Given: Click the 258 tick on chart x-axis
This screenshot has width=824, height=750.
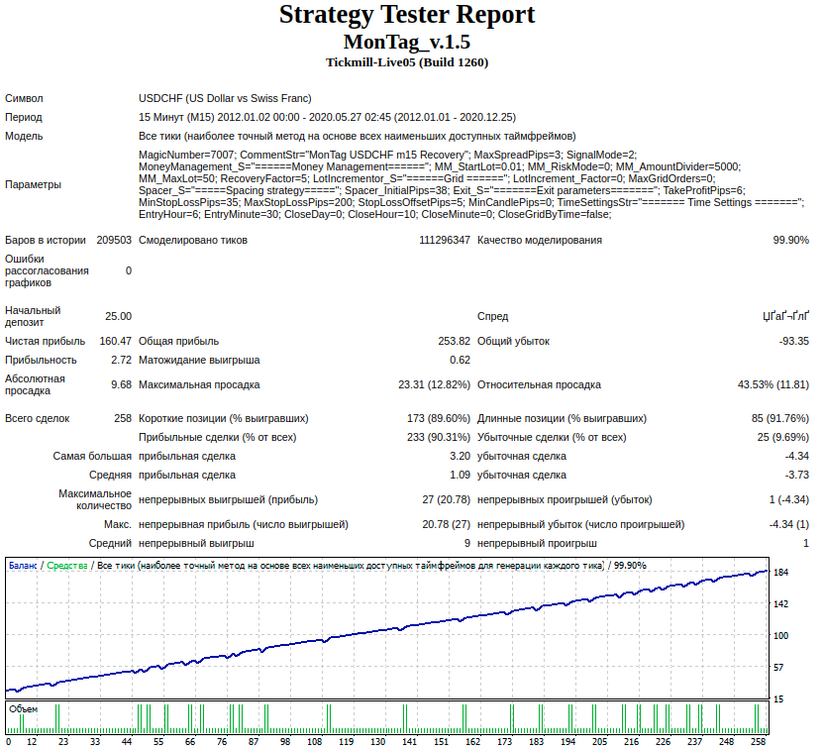Looking at the screenshot, I should (x=758, y=742).
